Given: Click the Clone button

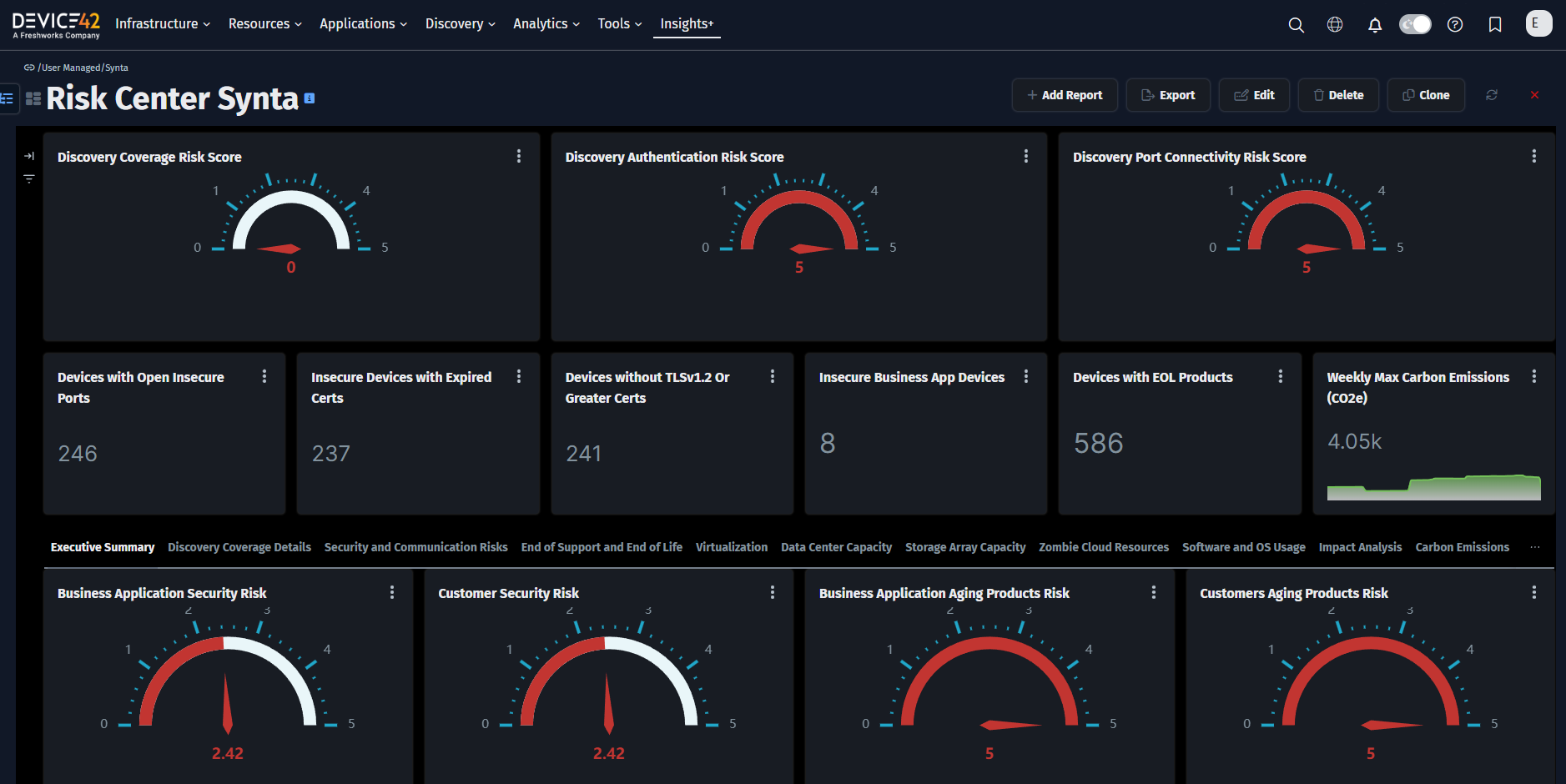Looking at the screenshot, I should 1426,95.
